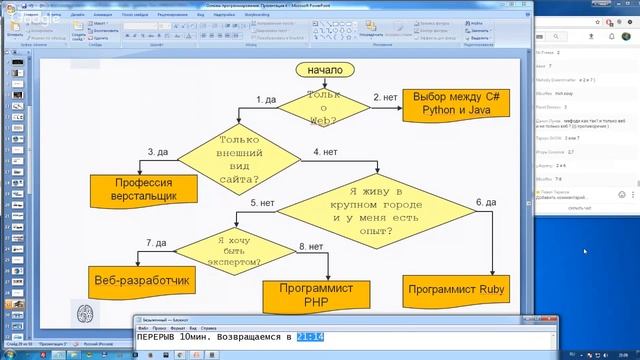The image size is (640, 360).
Task: Switch to Показ слайдов ribbon tab
Action: pos(135,15)
